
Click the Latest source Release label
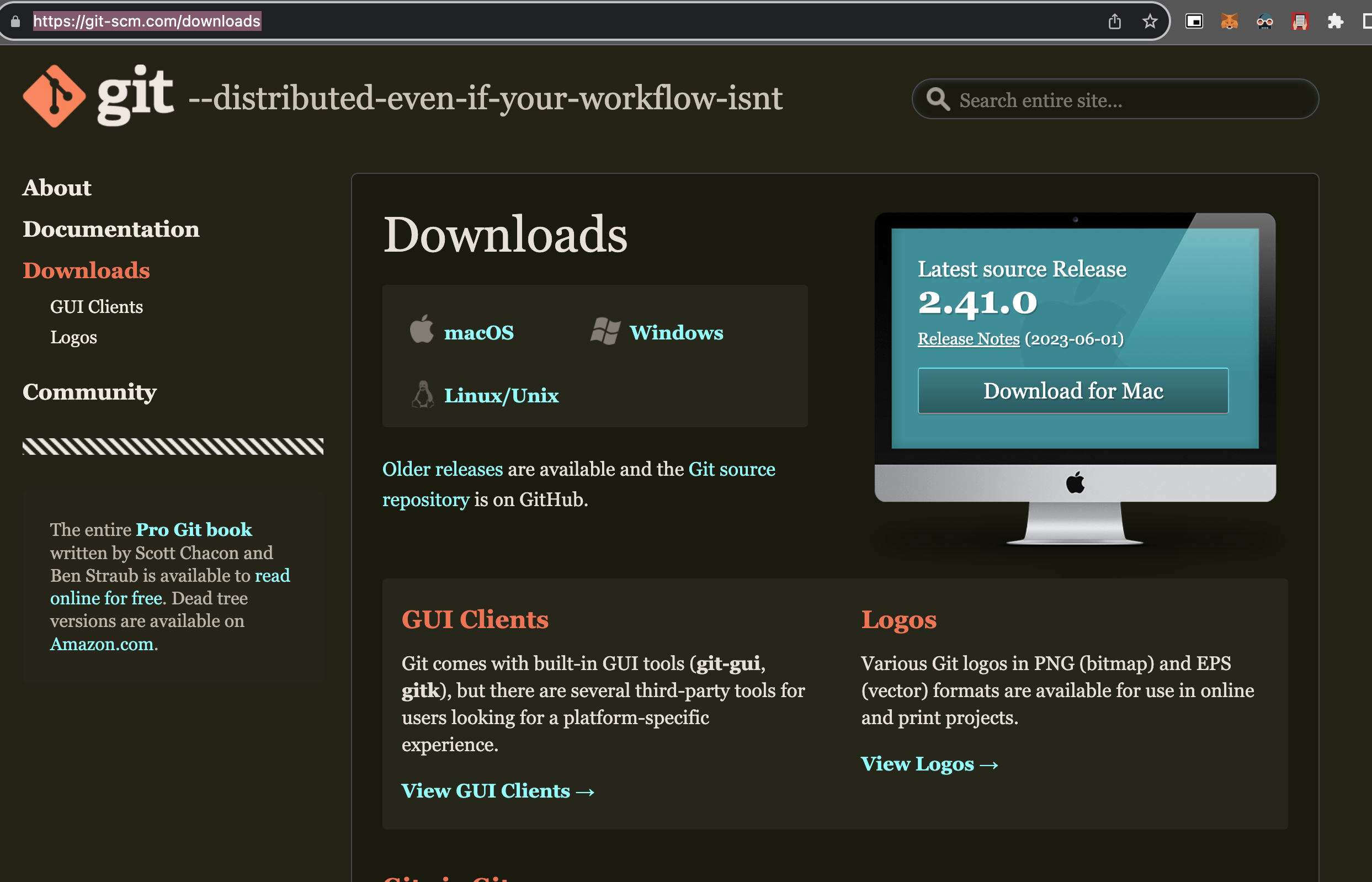(x=1022, y=269)
